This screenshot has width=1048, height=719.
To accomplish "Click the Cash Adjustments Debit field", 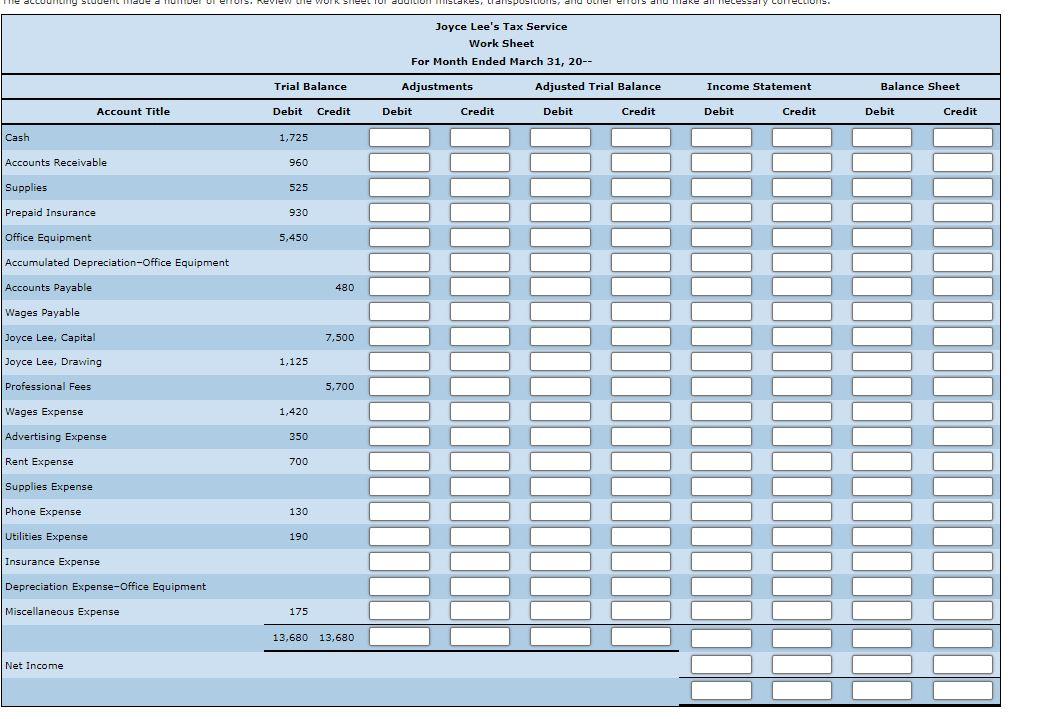I will [x=398, y=137].
